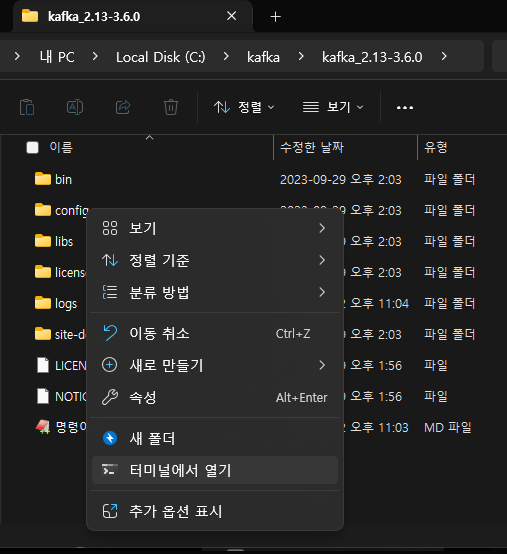Click 파일 폴더 type in logs row

pos(449,303)
